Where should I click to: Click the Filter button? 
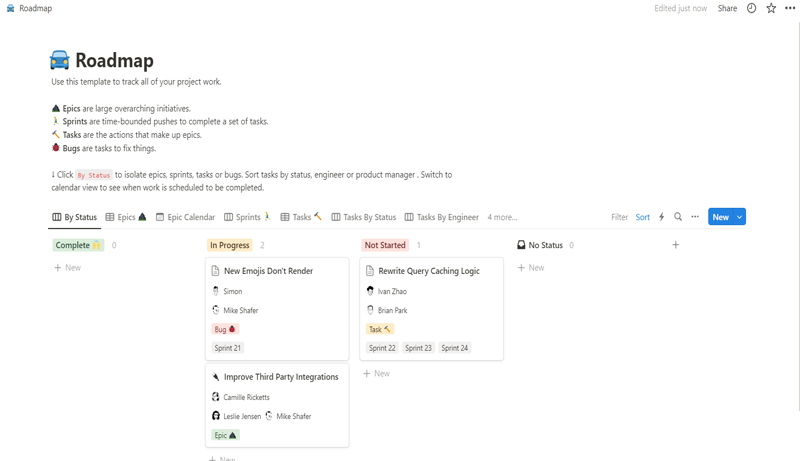coord(619,217)
